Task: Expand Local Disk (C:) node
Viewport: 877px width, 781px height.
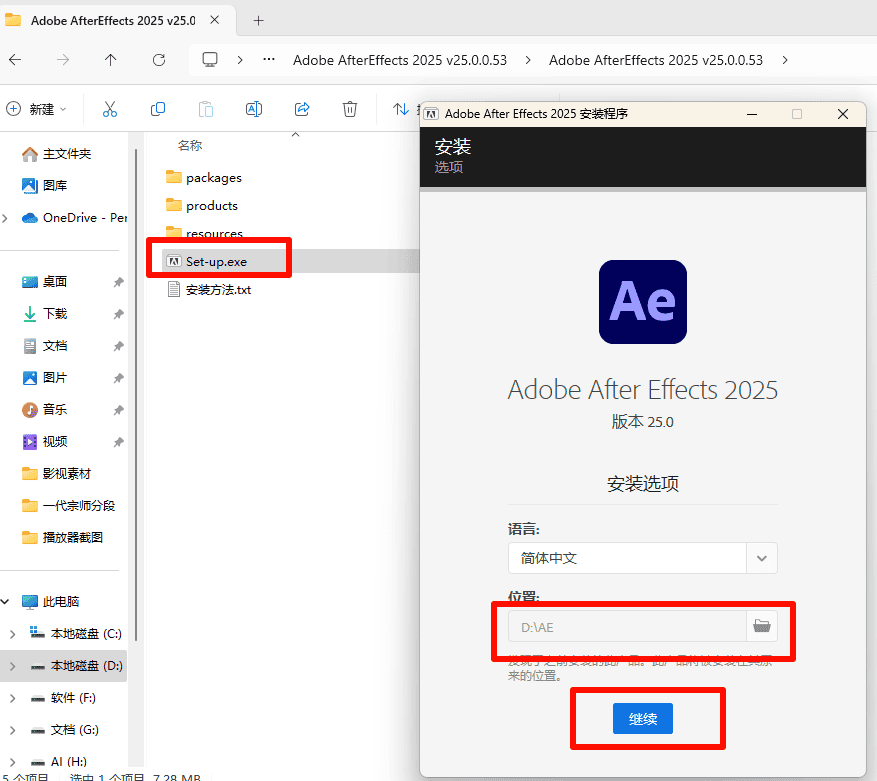Action: click(13, 634)
